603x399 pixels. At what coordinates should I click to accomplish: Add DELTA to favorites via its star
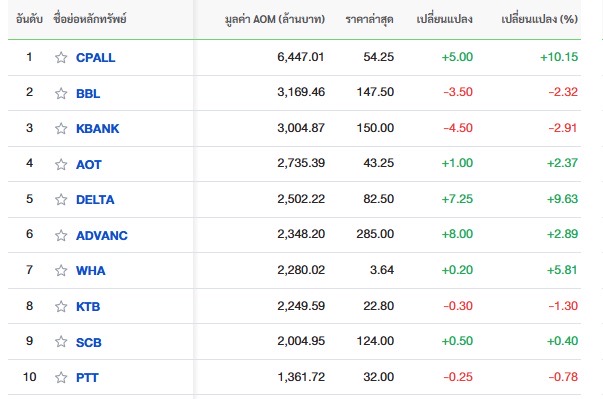tap(61, 199)
